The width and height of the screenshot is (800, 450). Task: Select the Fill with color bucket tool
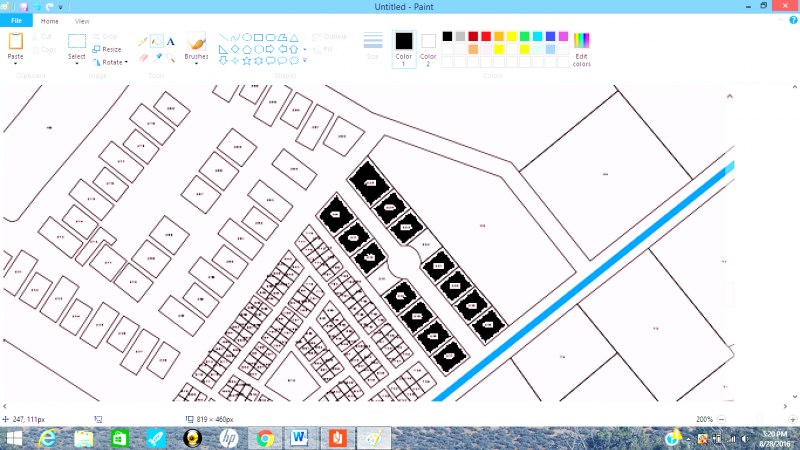point(157,41)
